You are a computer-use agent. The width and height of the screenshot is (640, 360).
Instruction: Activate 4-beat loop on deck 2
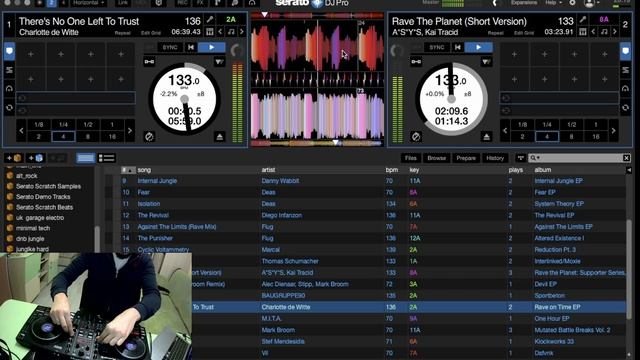click(x=547, y=136)
